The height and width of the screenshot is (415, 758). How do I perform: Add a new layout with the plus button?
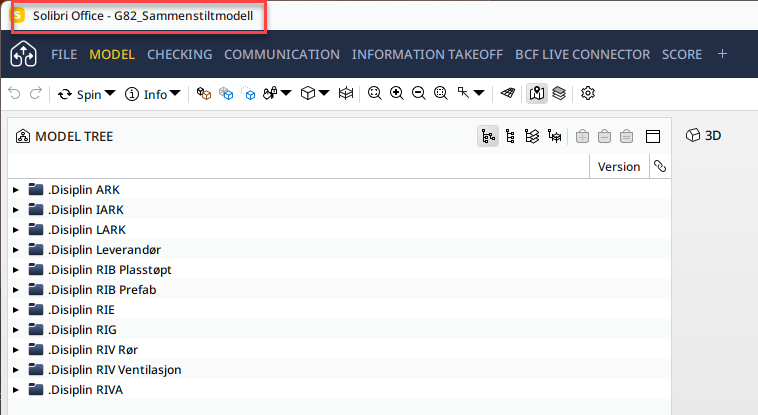pyautogui.click(x=722, y=54)
